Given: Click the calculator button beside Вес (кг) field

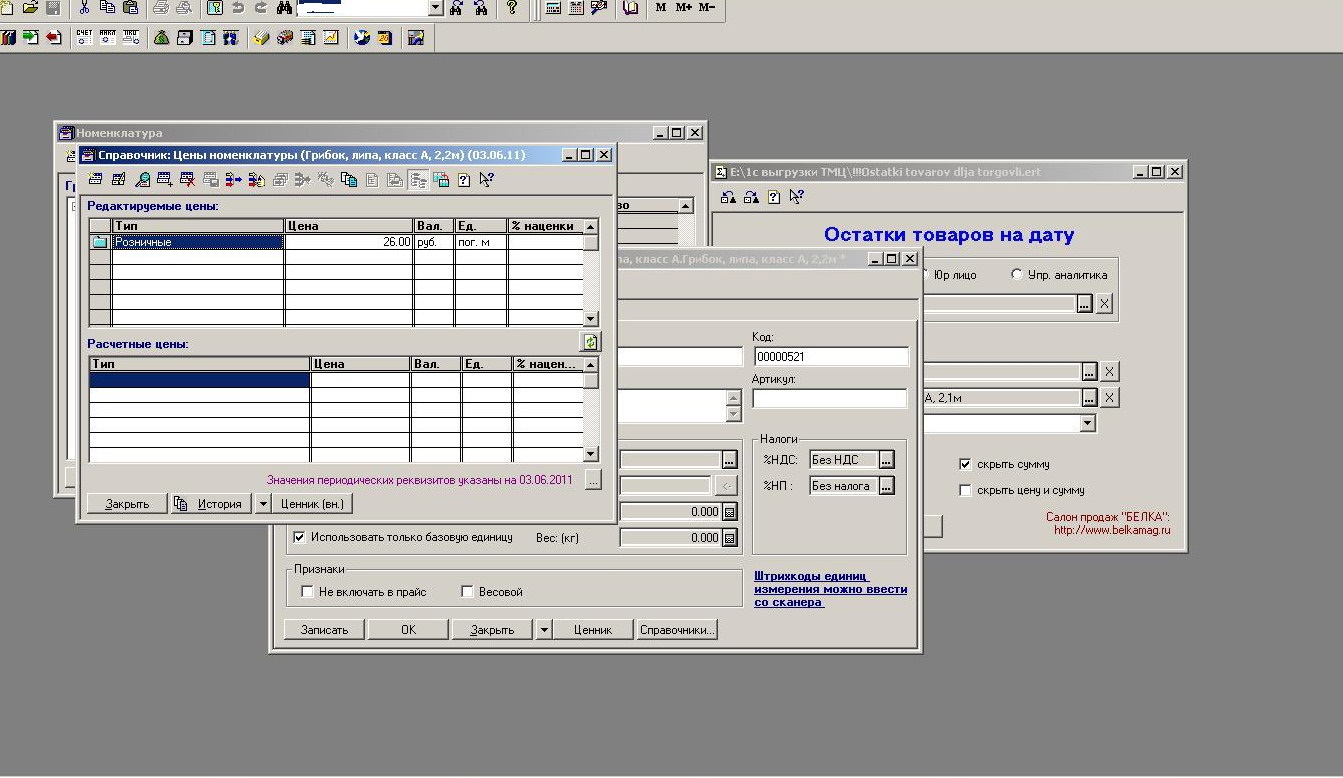Looking at the screenshot, I should coord(730,538).
